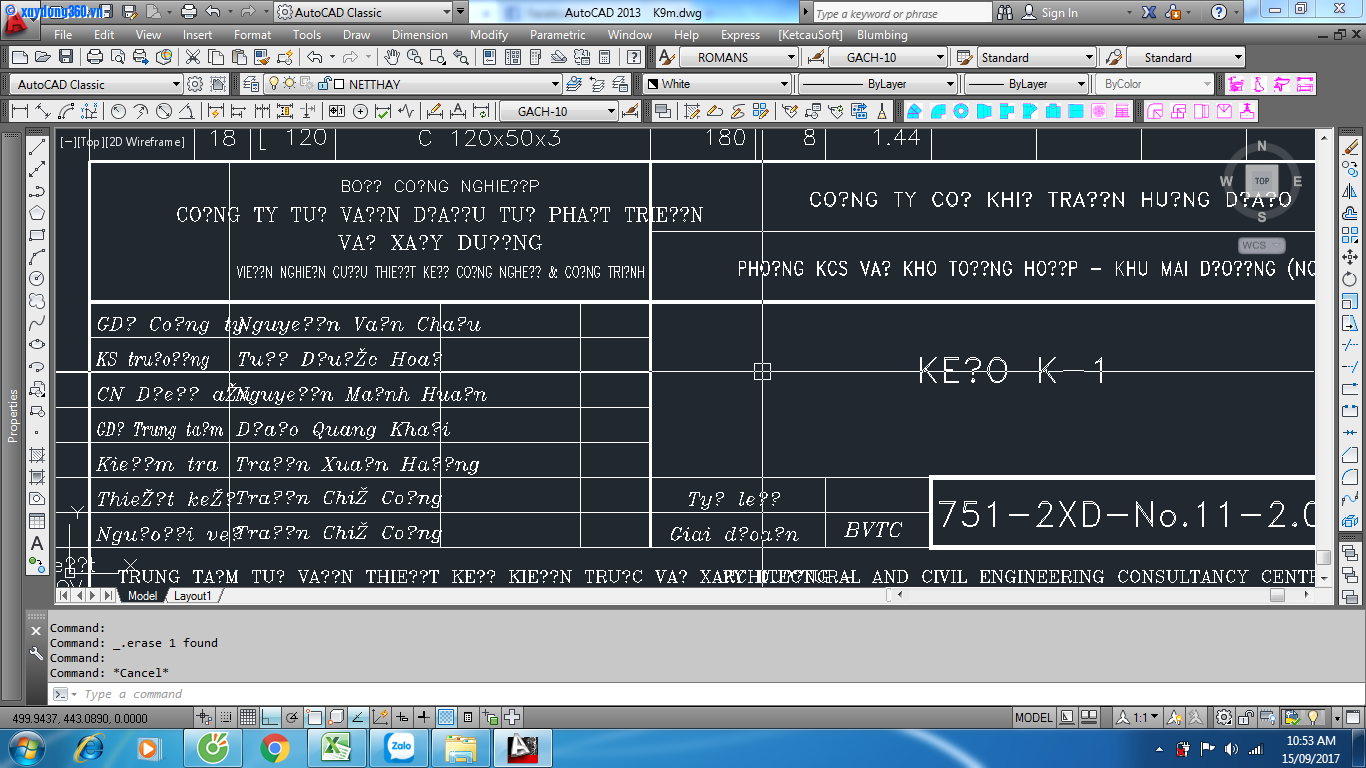Turn off the NETTHAY layer lightbulb
This screenshot has width=1366, height=768.
tap(273, 84)
